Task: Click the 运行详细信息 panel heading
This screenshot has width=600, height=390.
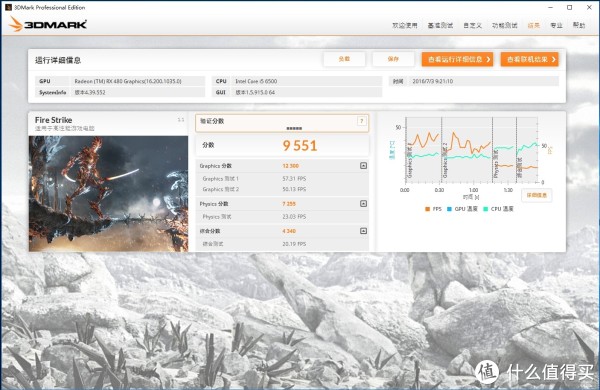Action: coord(58,60)
